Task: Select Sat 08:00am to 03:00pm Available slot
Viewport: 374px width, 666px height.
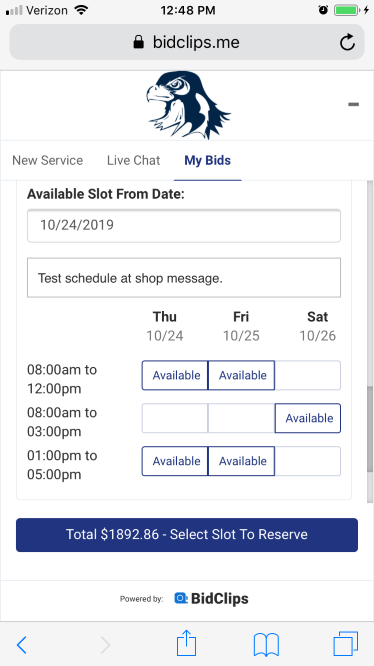Action: click(x=308, y=418)
